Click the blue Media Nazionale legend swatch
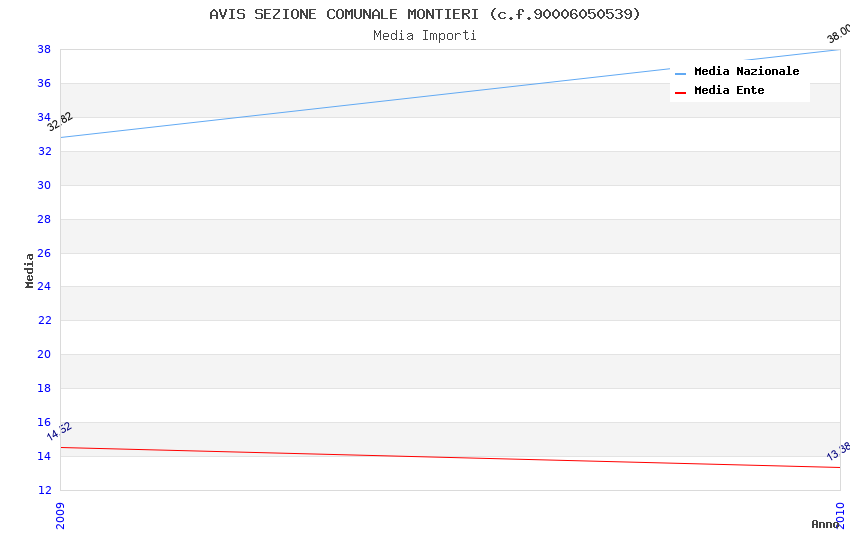This screenshot has width=850, height=550. [x=680, y=73]
